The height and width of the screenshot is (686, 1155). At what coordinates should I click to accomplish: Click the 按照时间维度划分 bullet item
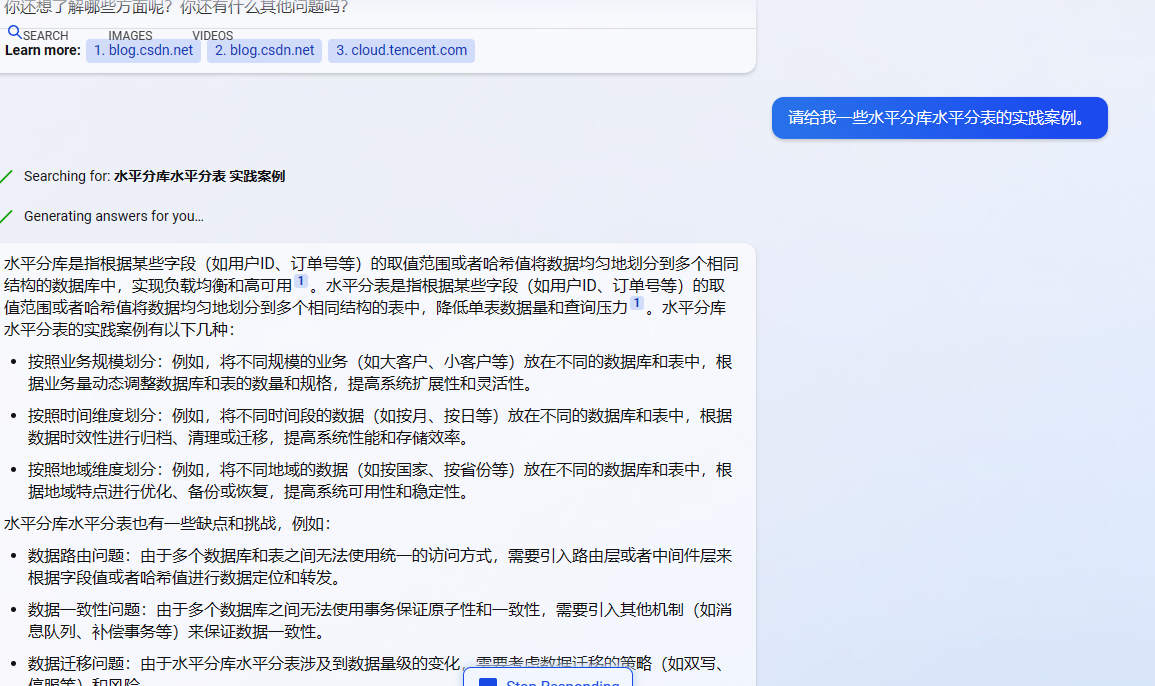pos(380,426)
